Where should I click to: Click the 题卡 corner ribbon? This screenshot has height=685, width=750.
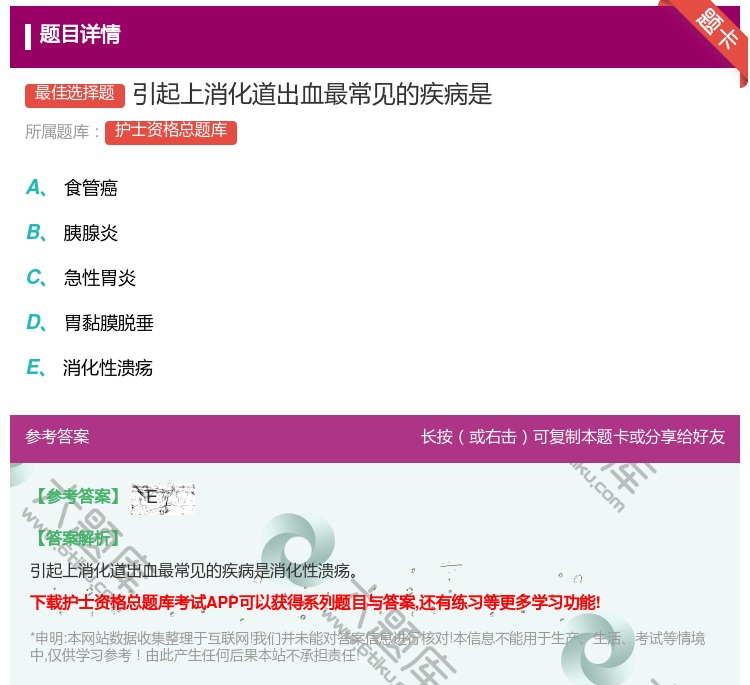pyautogui.click(x=716, y=31)
